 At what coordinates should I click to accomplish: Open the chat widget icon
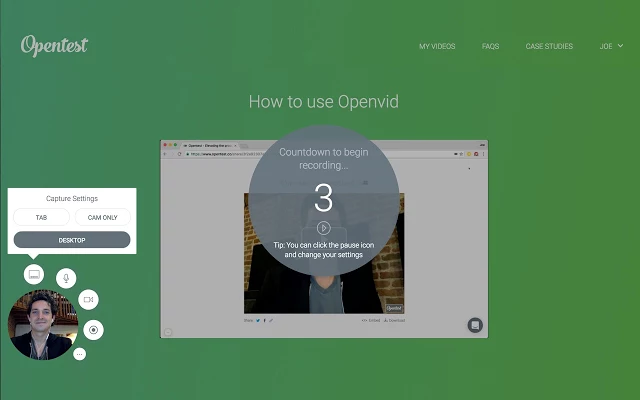point(475,325)
